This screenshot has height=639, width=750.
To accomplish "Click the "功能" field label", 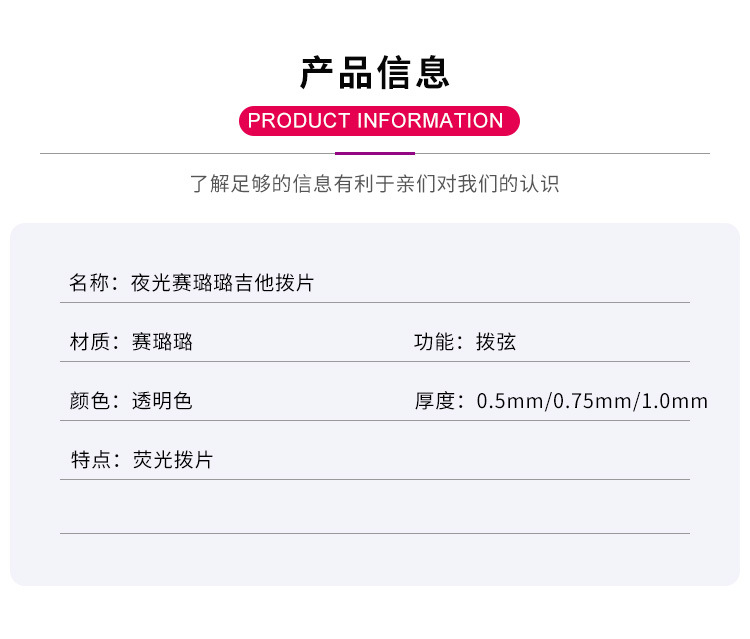I will point(434,342).
